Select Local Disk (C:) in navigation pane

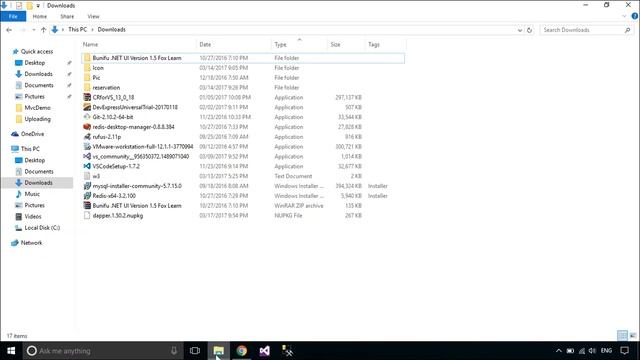42,228
